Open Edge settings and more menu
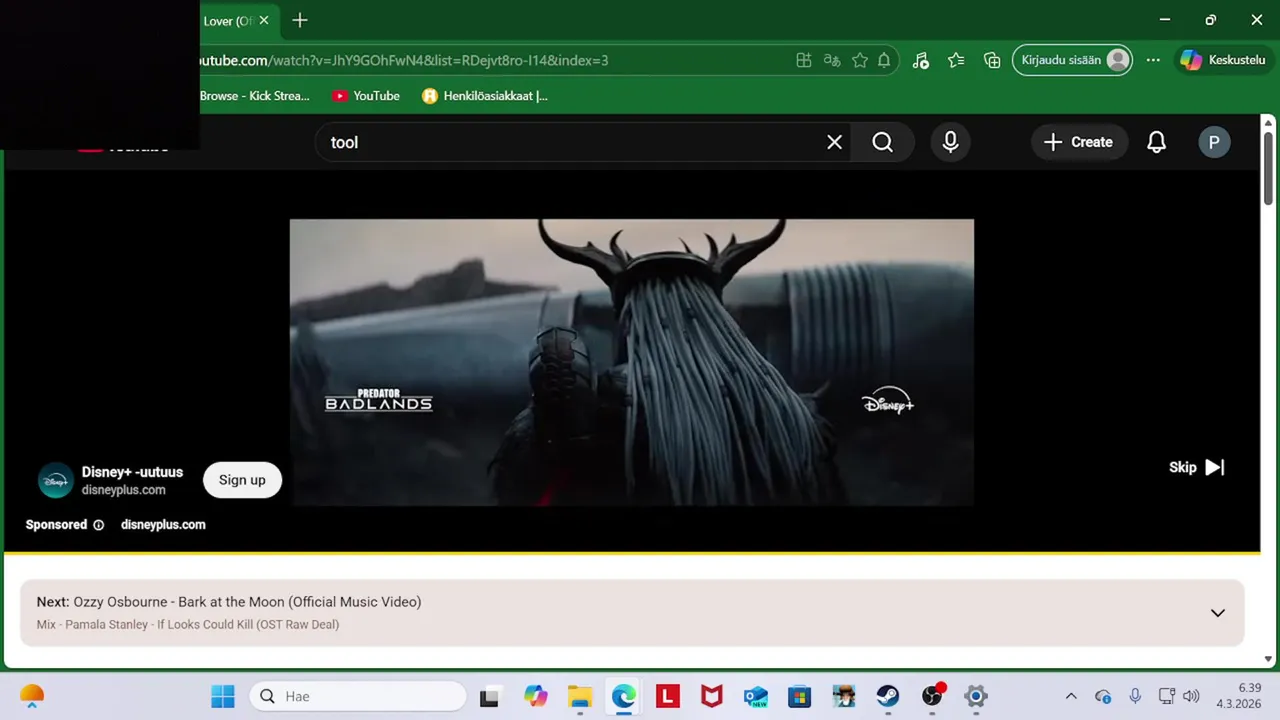This screenshot has height=720, width=1280. pyautogui.click(x=1153, y=60)
